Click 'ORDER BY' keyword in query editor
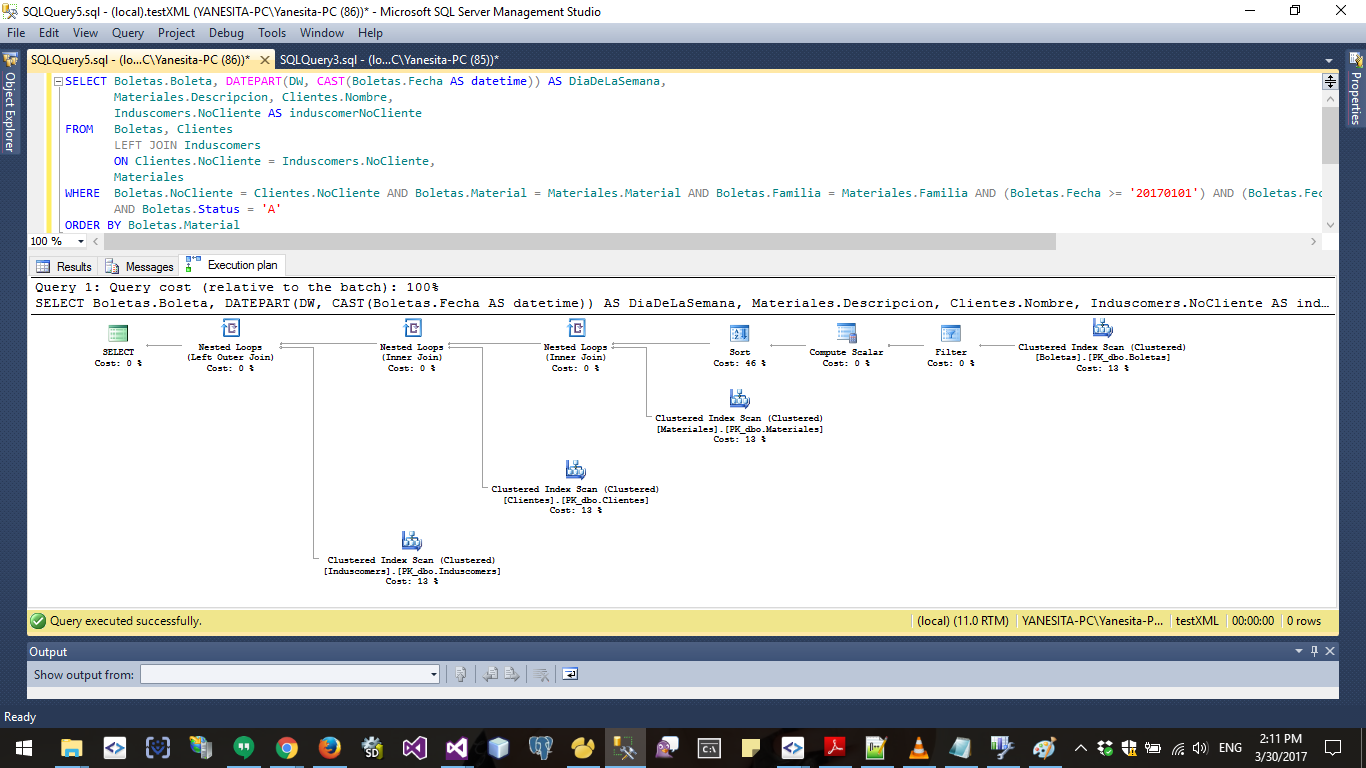The image size is (1366, 768). [93, 225]
